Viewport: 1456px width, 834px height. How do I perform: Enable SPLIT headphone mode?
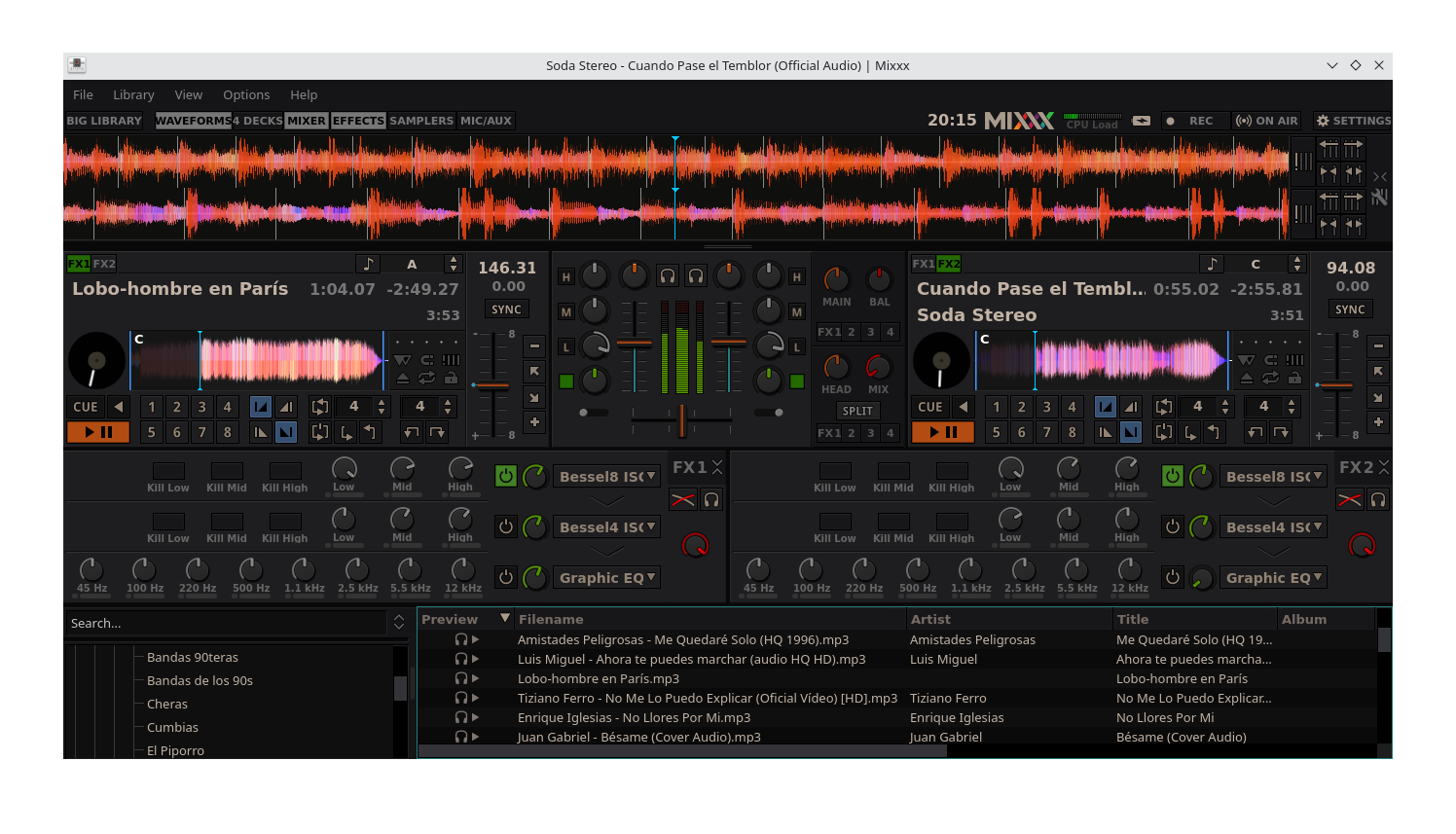tap(857, 411)
